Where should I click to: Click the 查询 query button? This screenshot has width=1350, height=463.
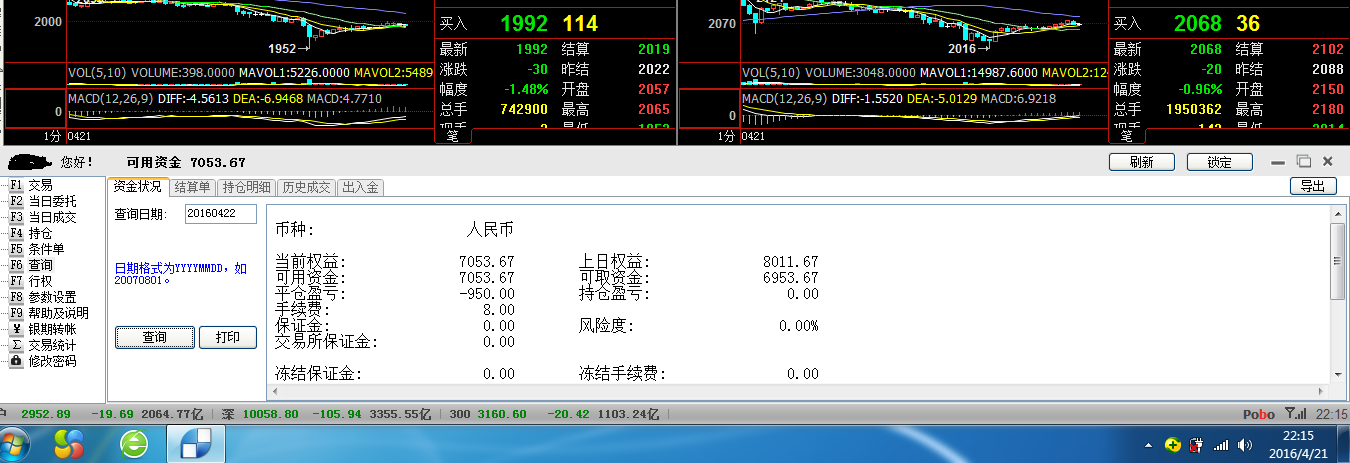[155, 337]
